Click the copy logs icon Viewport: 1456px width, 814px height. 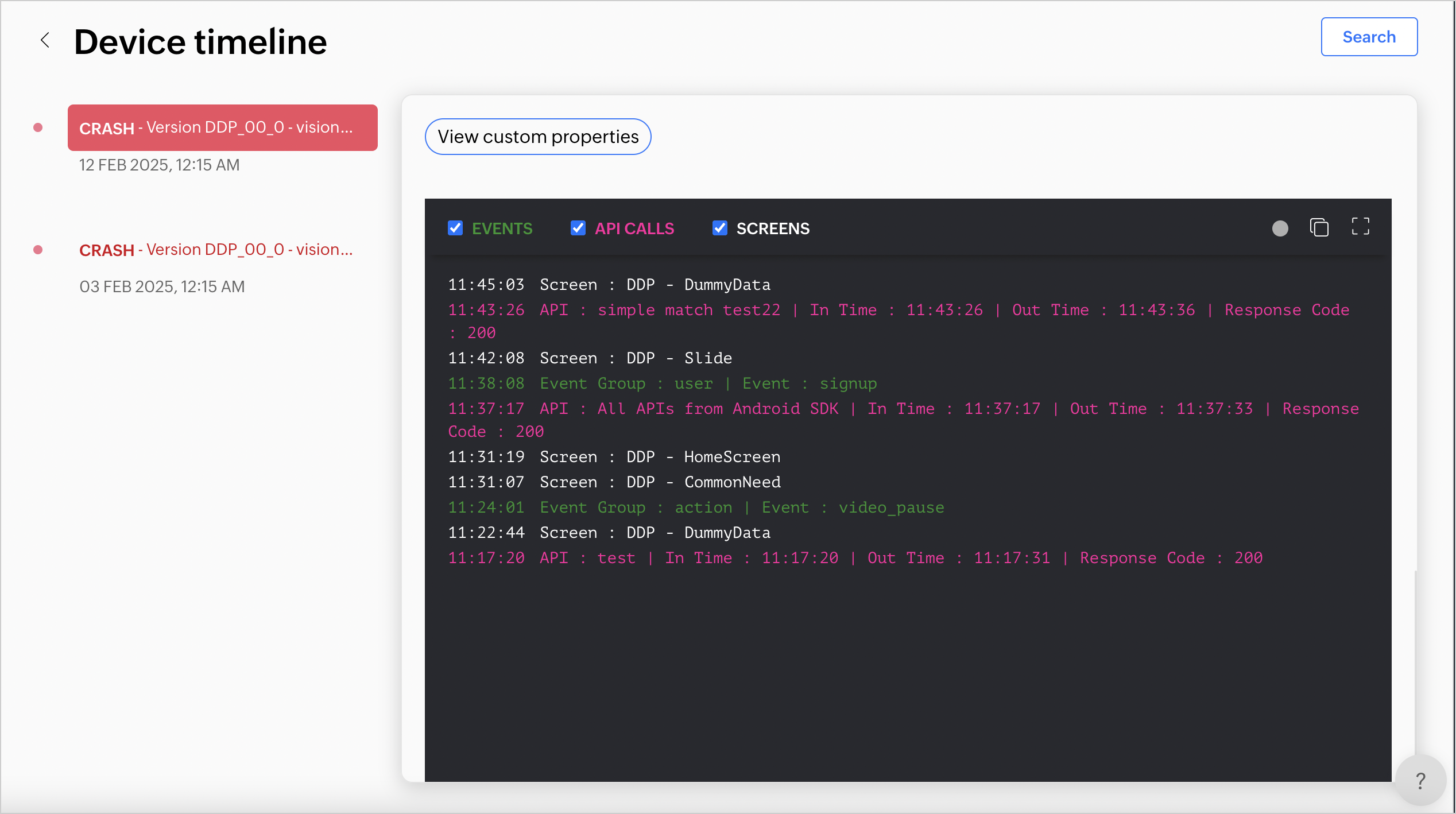click(1319, 228)
